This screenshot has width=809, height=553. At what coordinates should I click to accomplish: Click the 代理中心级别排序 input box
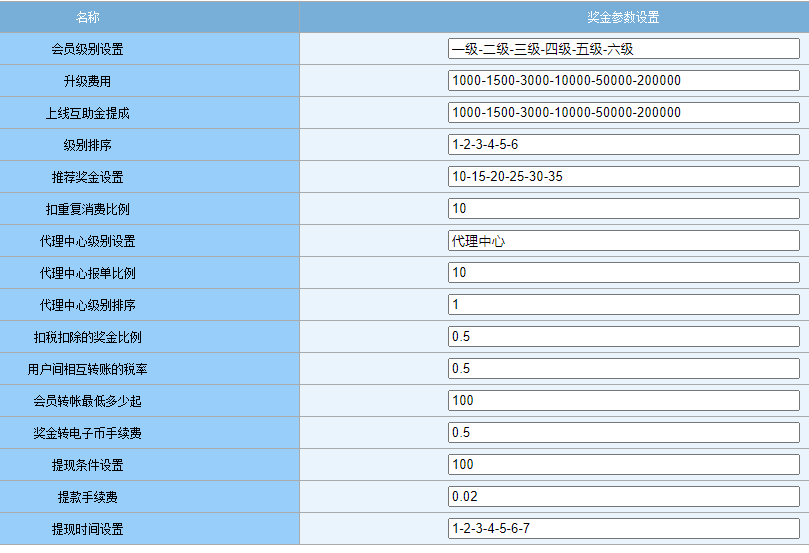[x=624, y=305]
